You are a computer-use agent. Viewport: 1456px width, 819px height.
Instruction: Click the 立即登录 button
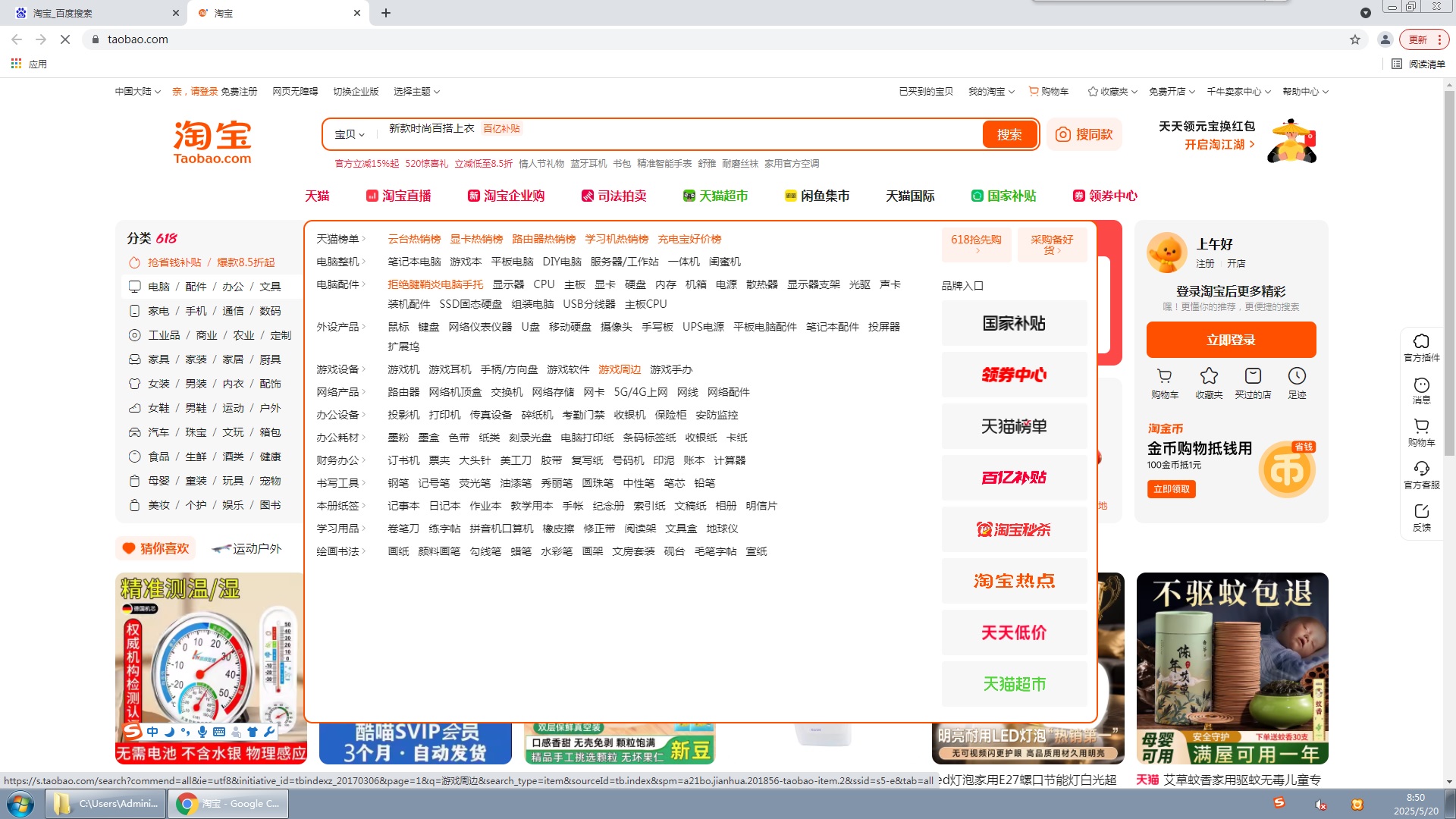click(1231, 340)
